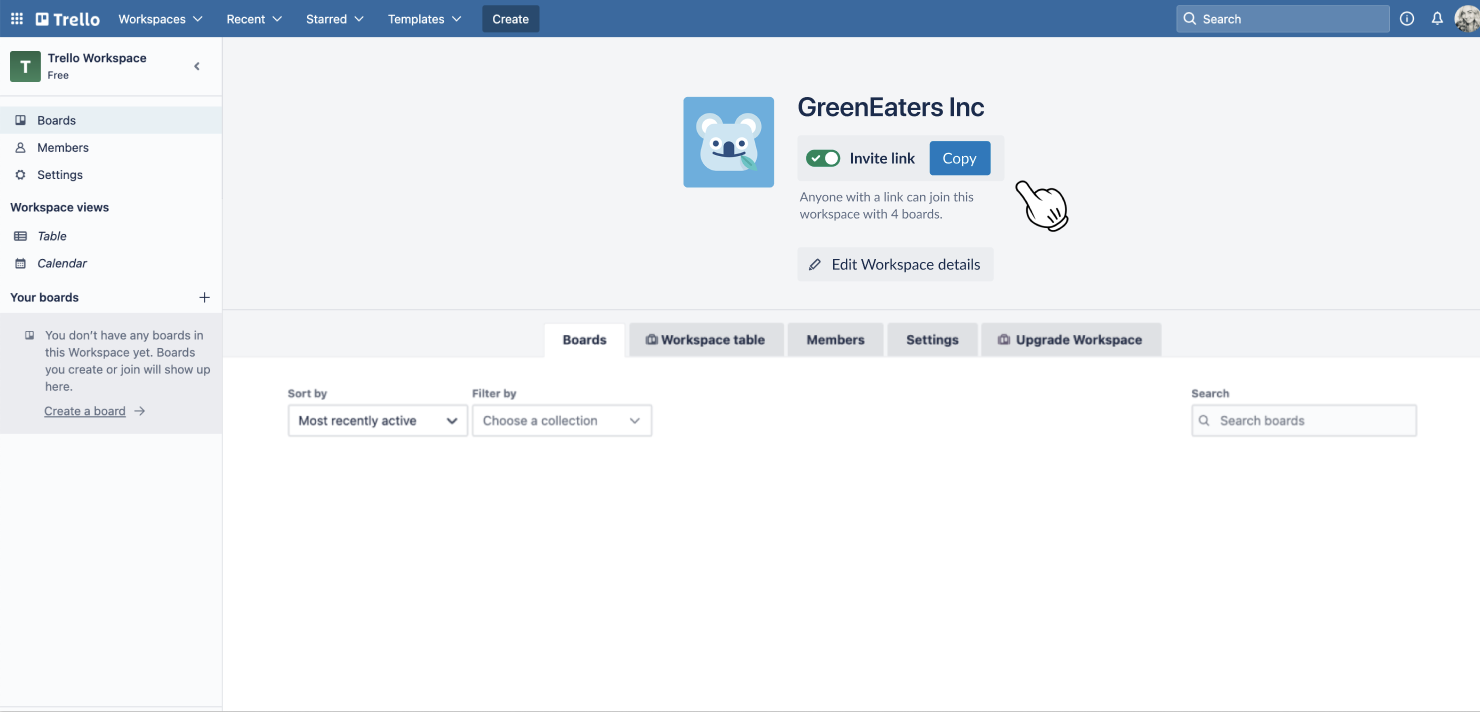1480x712 pixels.
Task: Open the Choose a collection filter
Action: pyautogui.click(x=561, y=421)
